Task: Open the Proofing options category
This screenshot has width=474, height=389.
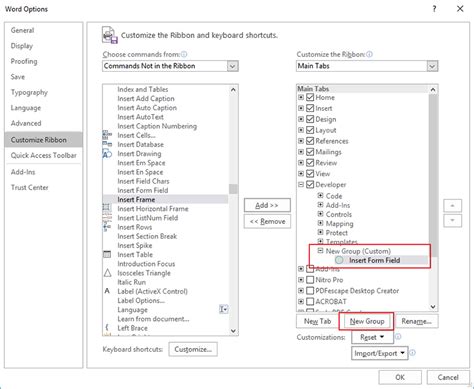Action: pyautogui.click(x=24, y=61)
